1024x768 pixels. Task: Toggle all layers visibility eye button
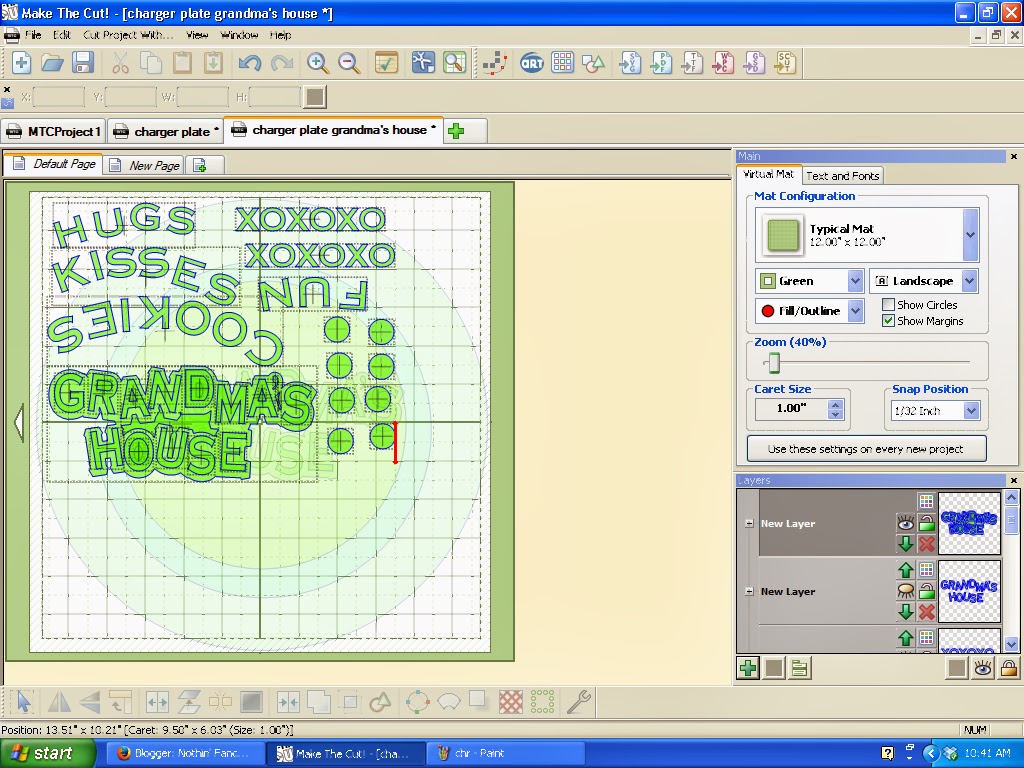click(x=983, y=667)
